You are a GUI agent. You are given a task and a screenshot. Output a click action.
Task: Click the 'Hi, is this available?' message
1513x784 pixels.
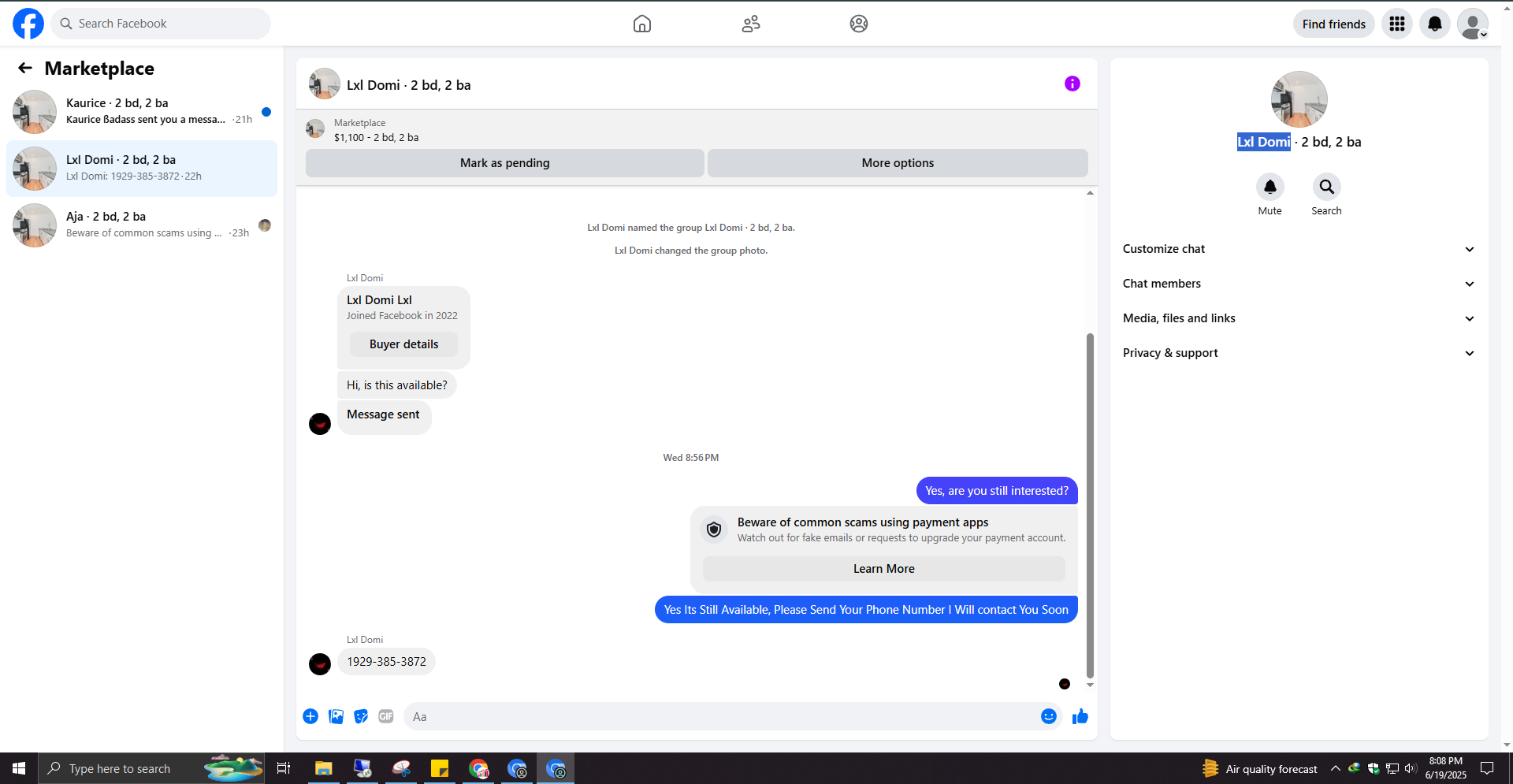point(397,385)
